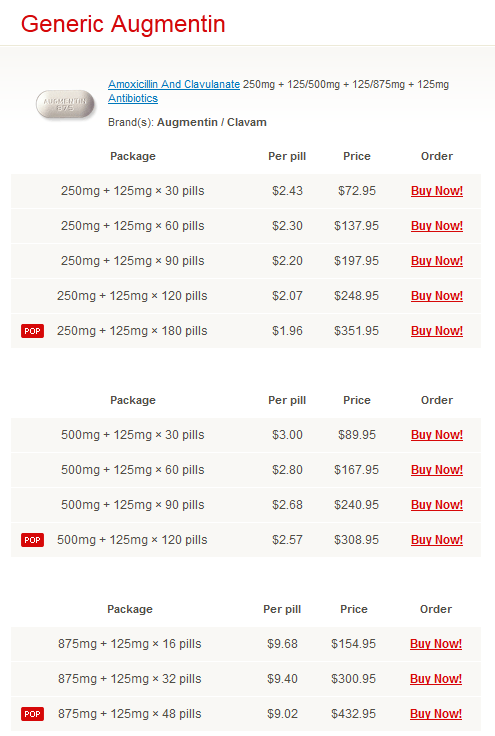Buy 875mg + 125mg × 16 pills
Image resolution: width=495 pixels, height=736 pixels.
pos(436,644)
